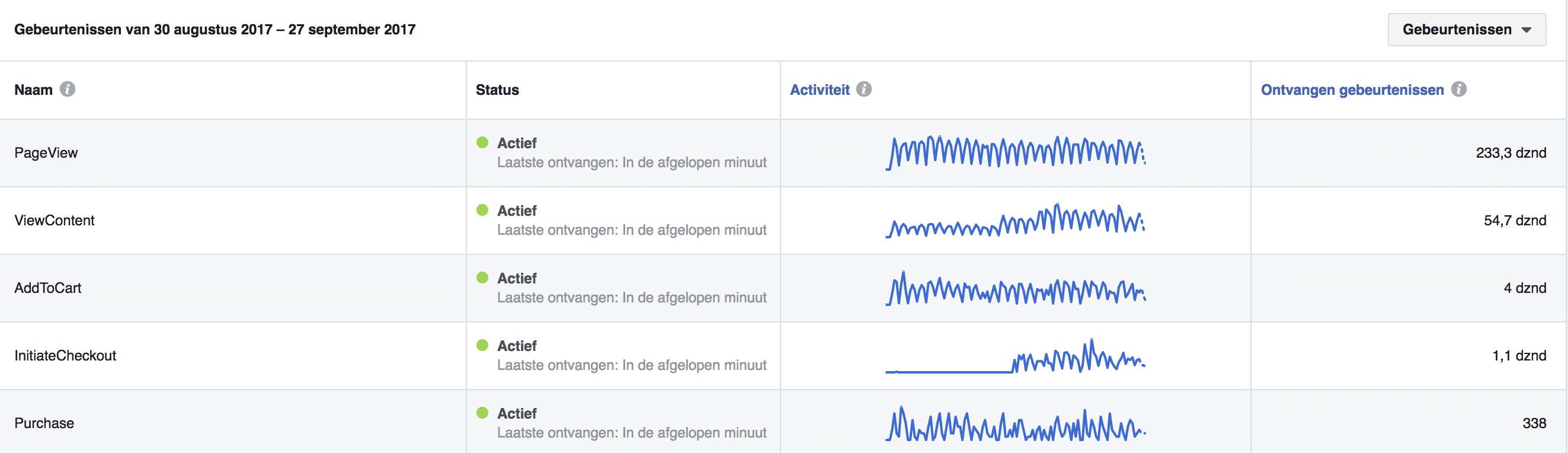
Task: Click green status dot for PageView
Action: [x=483, y=142]
